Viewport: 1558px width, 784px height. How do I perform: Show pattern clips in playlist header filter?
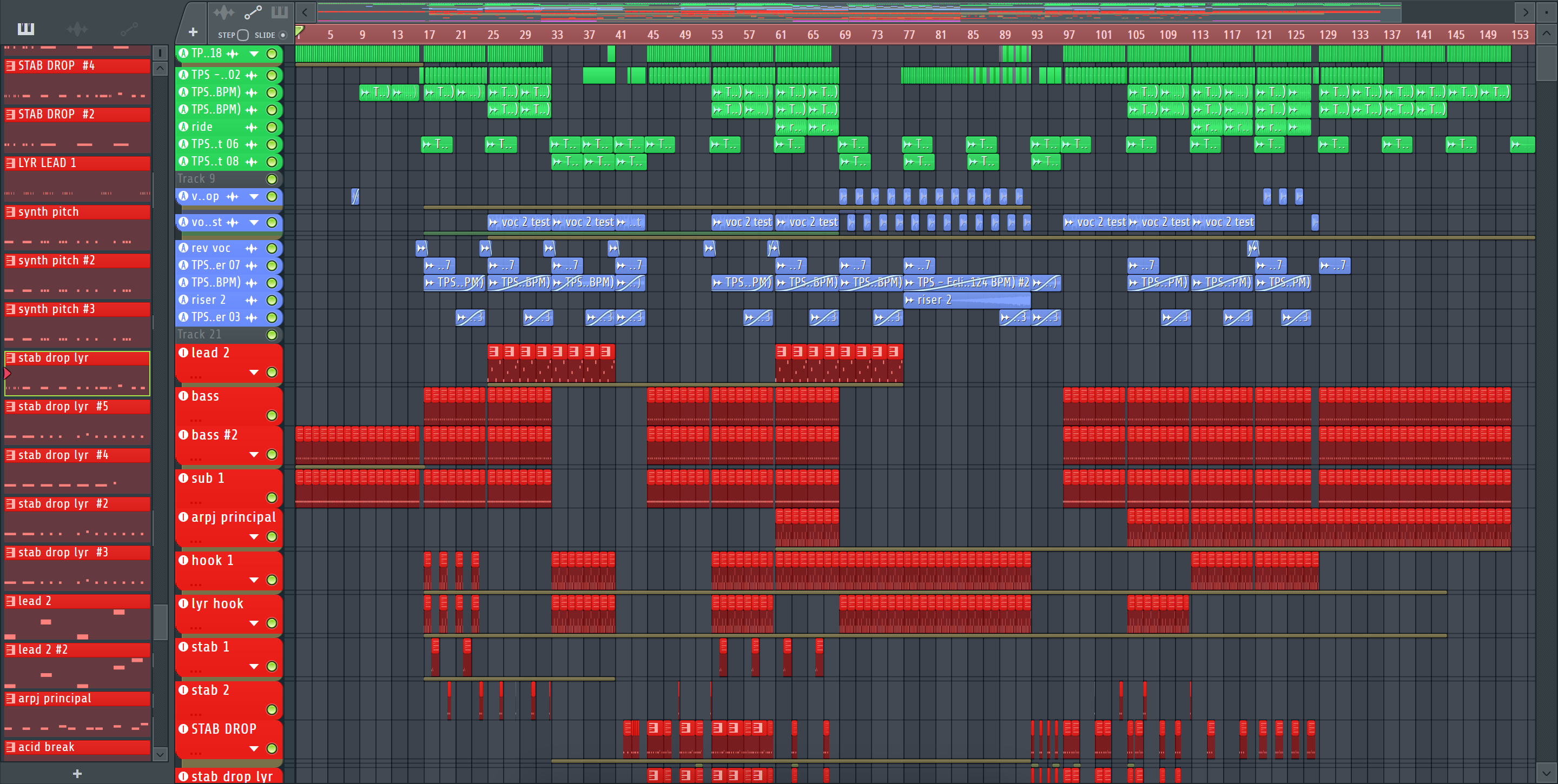click(280, 12)
